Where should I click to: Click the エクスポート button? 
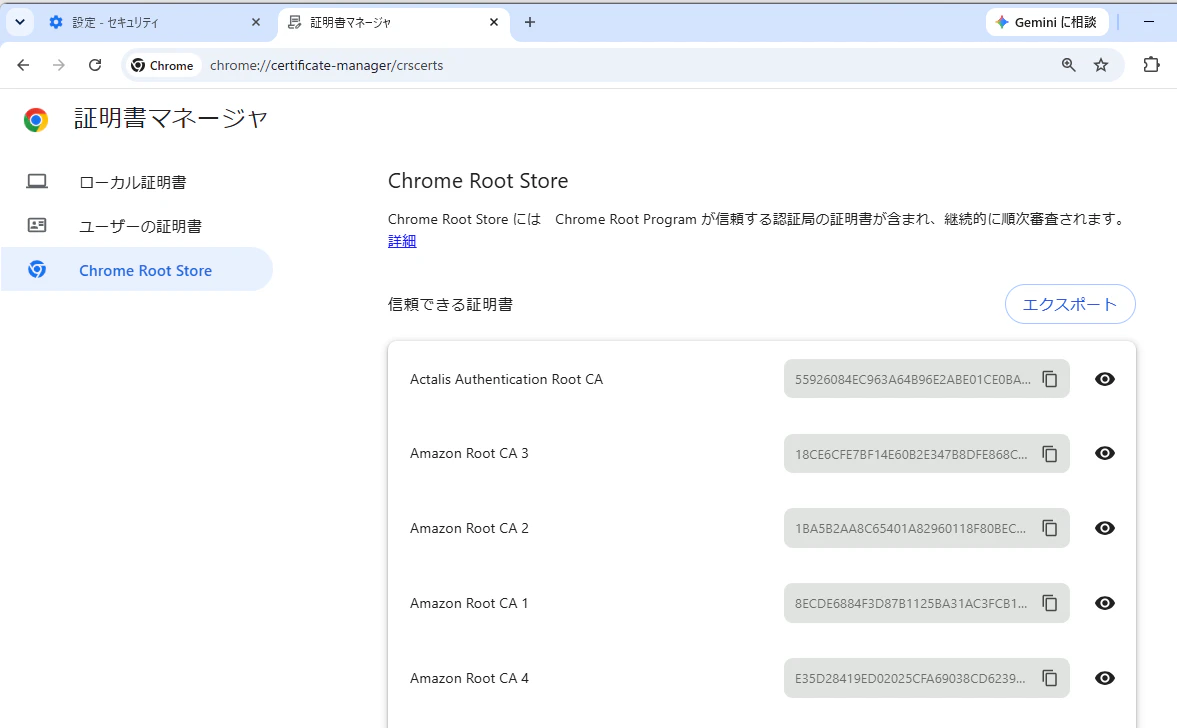(x=1070, y=304)
